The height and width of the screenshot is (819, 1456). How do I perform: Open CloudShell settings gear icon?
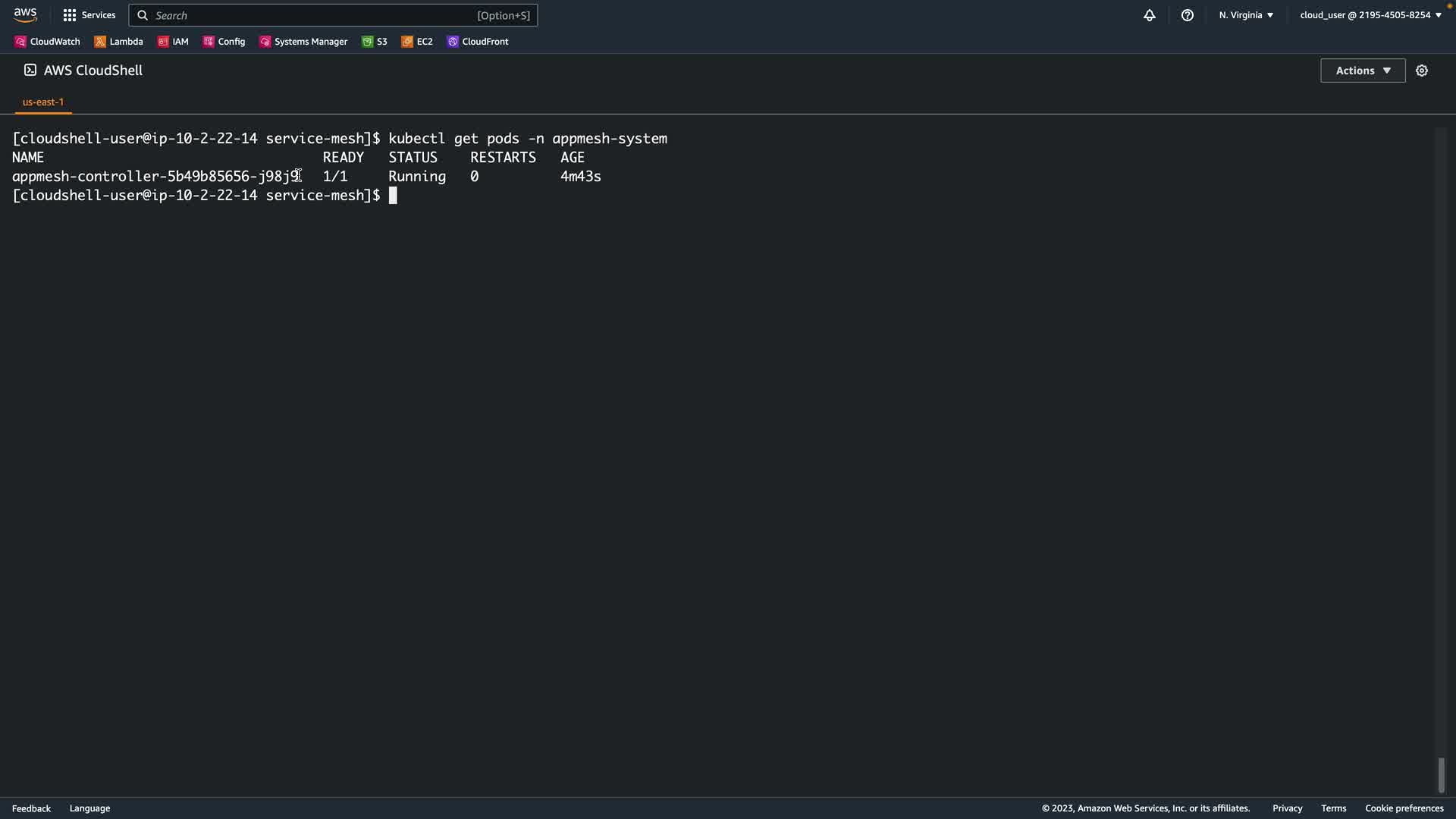[1422, 71]
